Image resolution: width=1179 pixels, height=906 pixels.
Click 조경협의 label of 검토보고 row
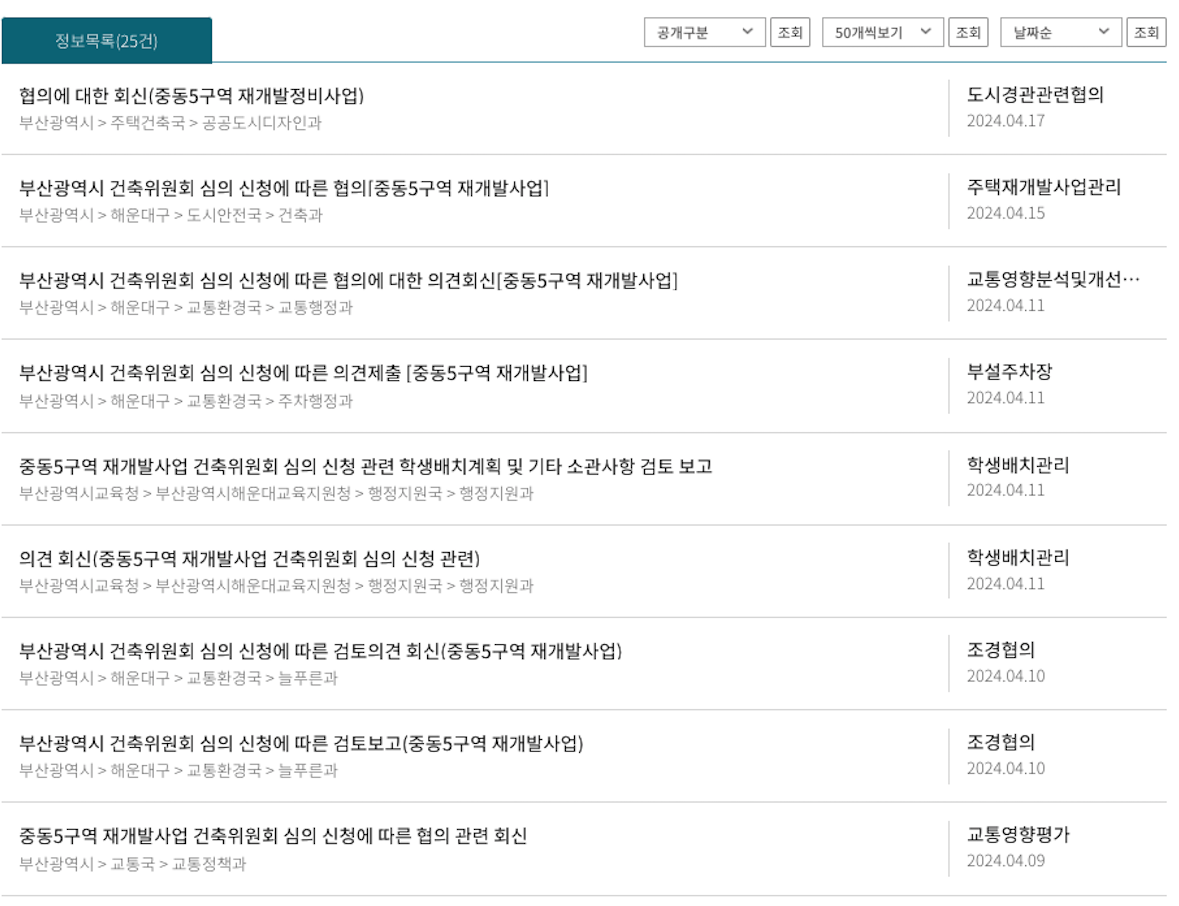(1001, 742)
